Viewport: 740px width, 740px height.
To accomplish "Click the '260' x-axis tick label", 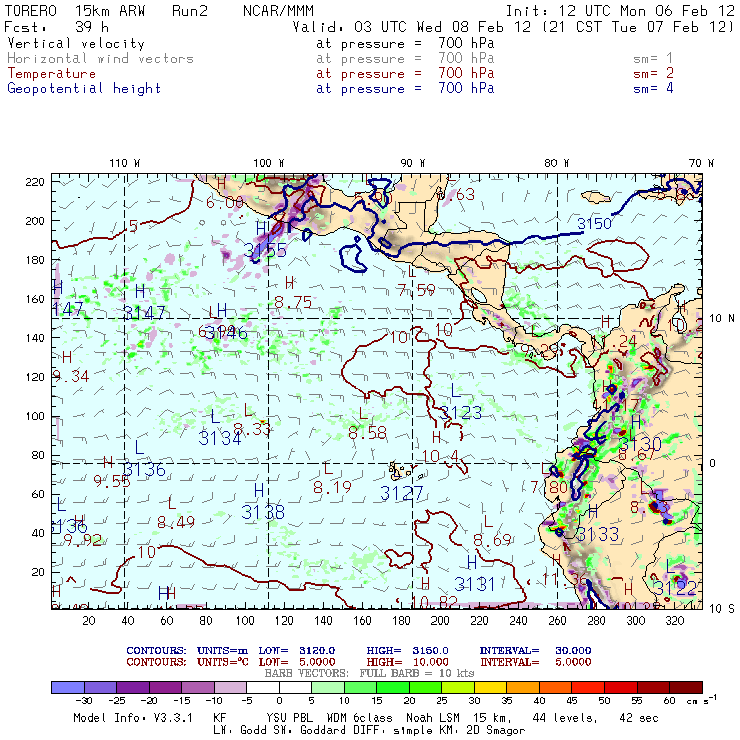I will click(x=557, y=621).
